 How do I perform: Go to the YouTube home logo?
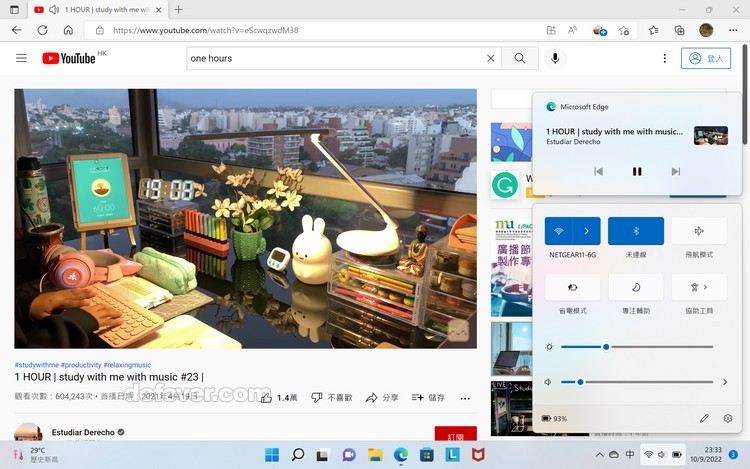[x=69, y=58]
